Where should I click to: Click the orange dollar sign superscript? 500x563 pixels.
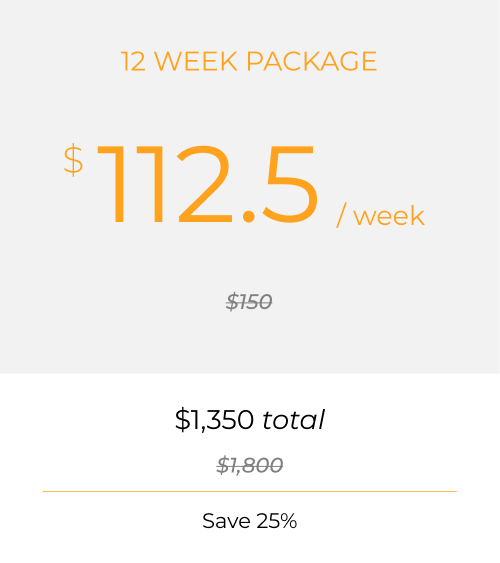pos(74,160)
